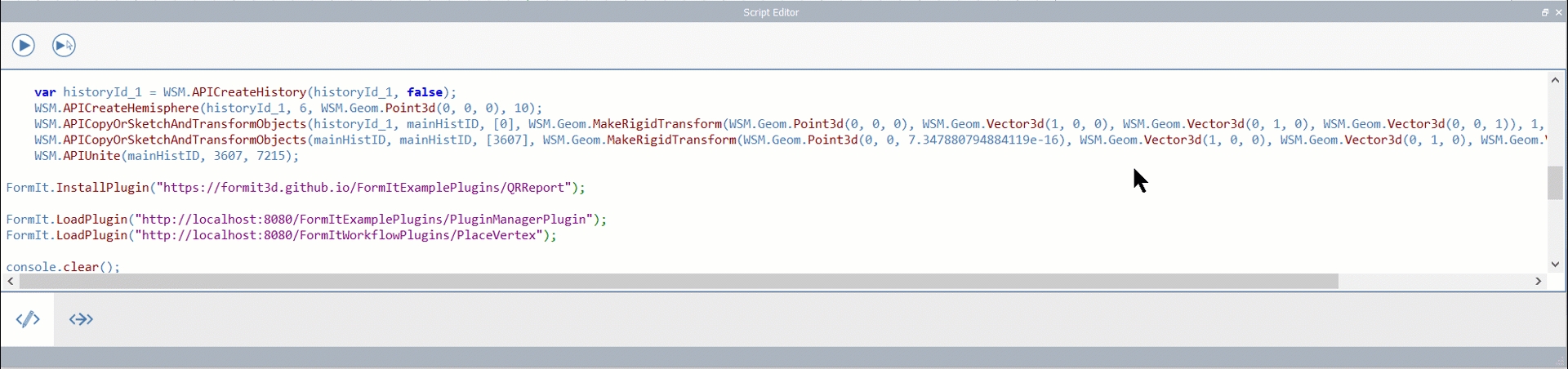Click the Run script play button

tap(24, 46)
